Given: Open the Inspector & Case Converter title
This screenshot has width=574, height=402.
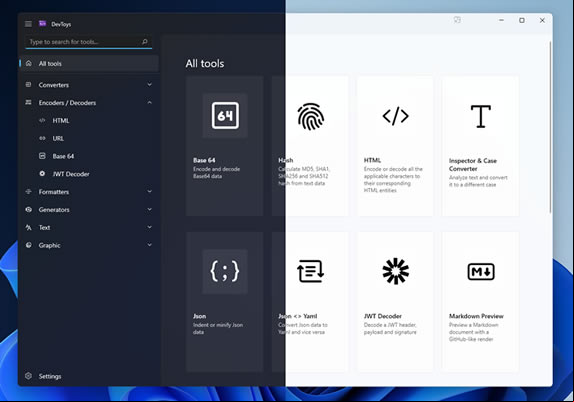Looking at the screenshot, I should click(473, 165).
